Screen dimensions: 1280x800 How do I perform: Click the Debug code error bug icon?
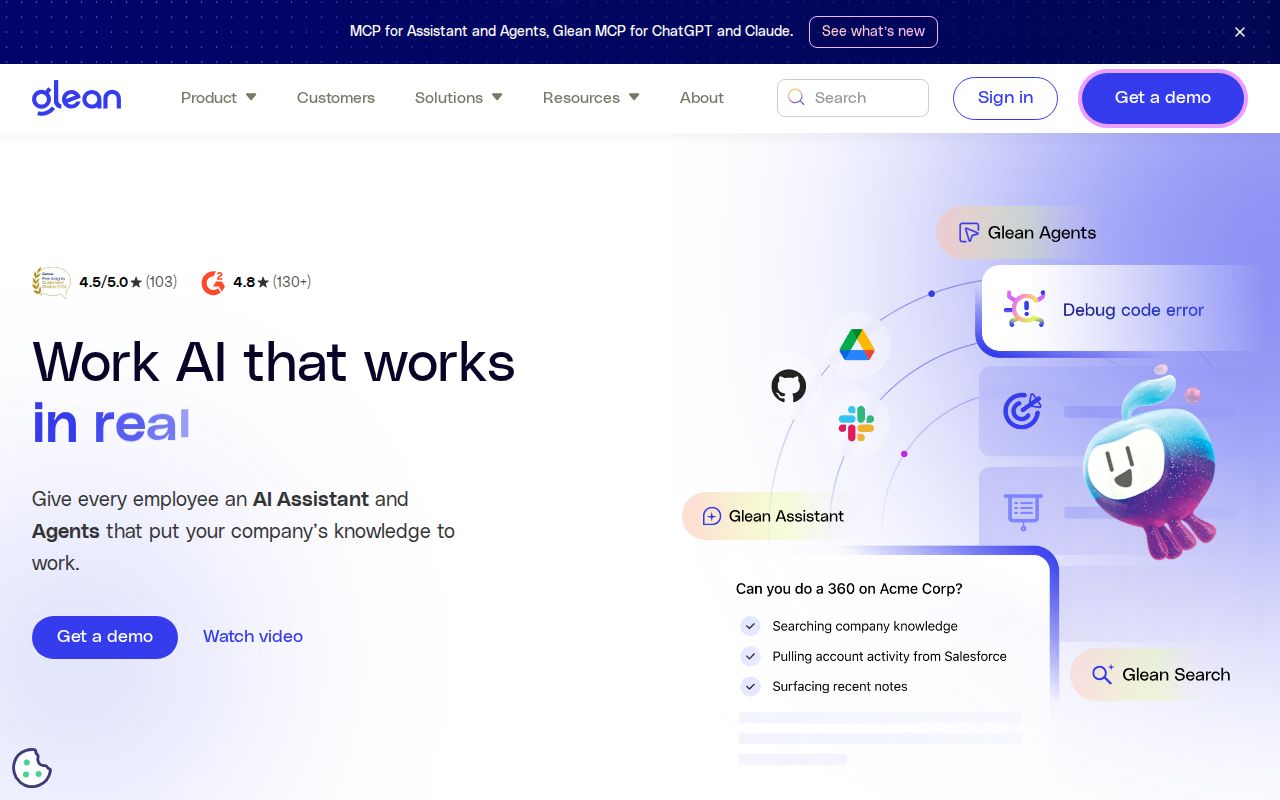tap(1024, 310)
